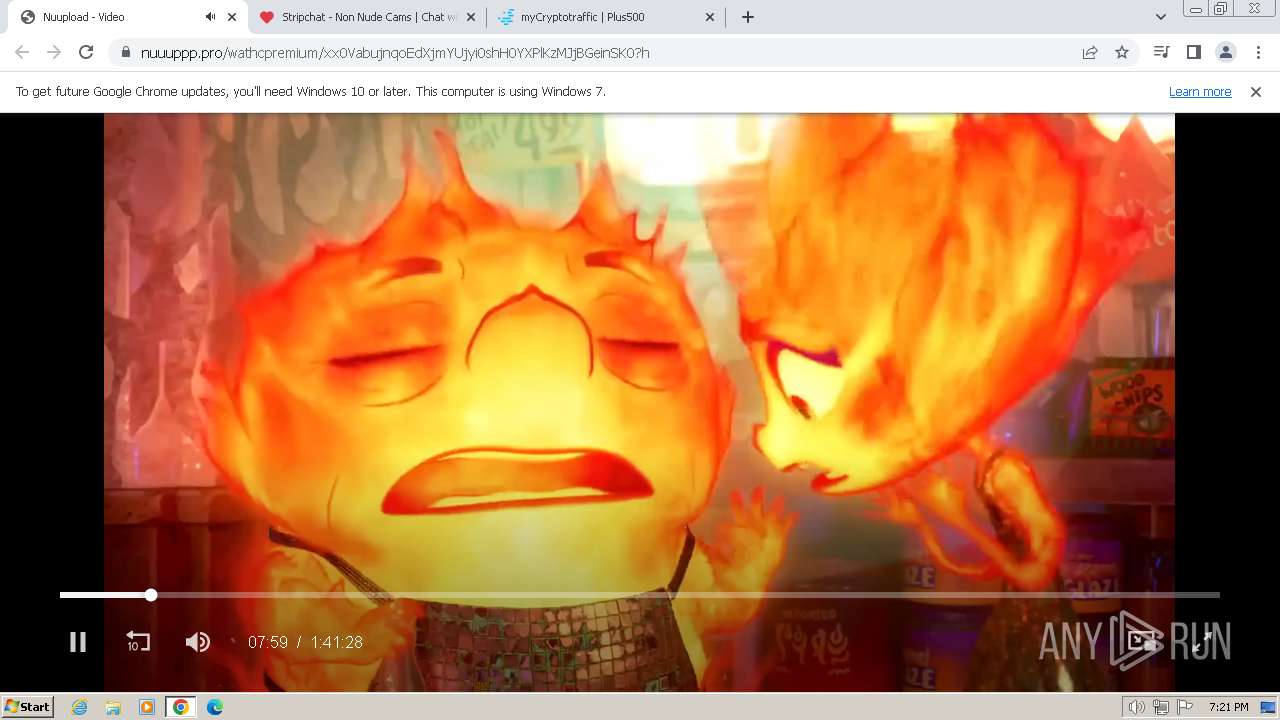Open Windows Explorer folder from taskbar

coord(113,707)
